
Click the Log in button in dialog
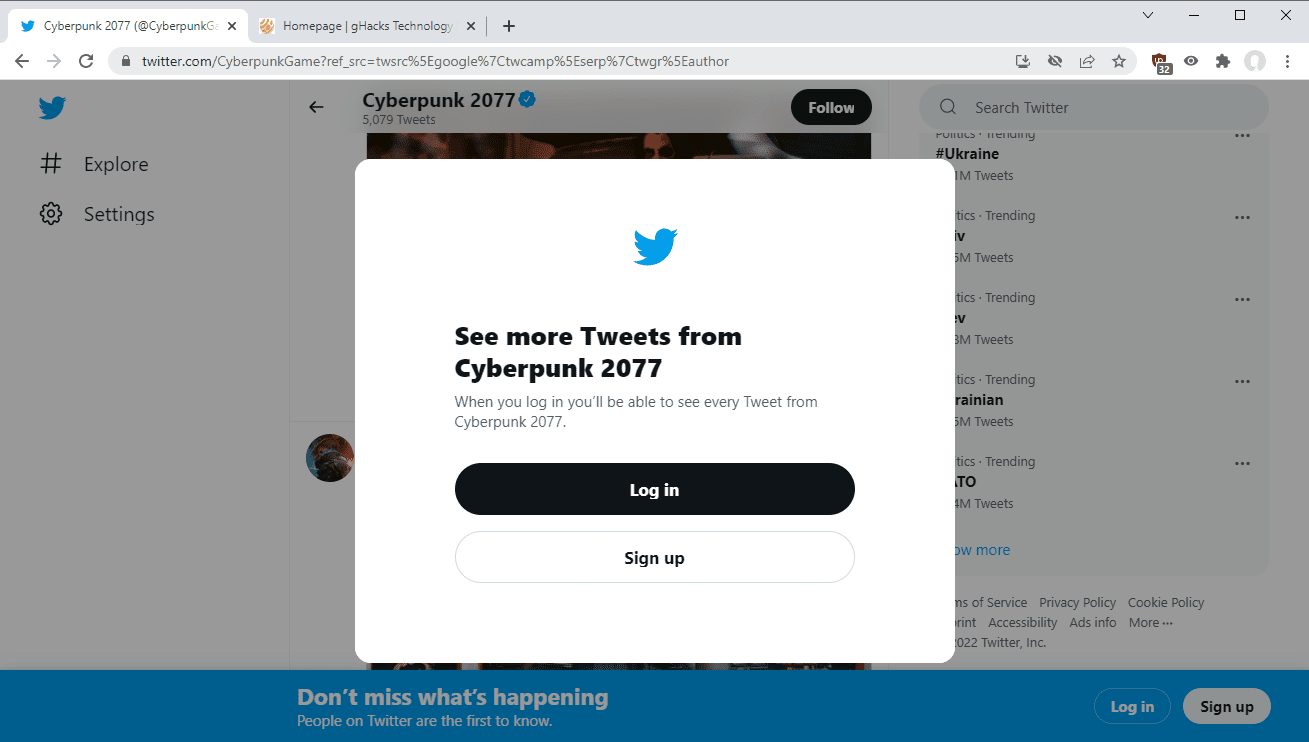click(654, 489)
